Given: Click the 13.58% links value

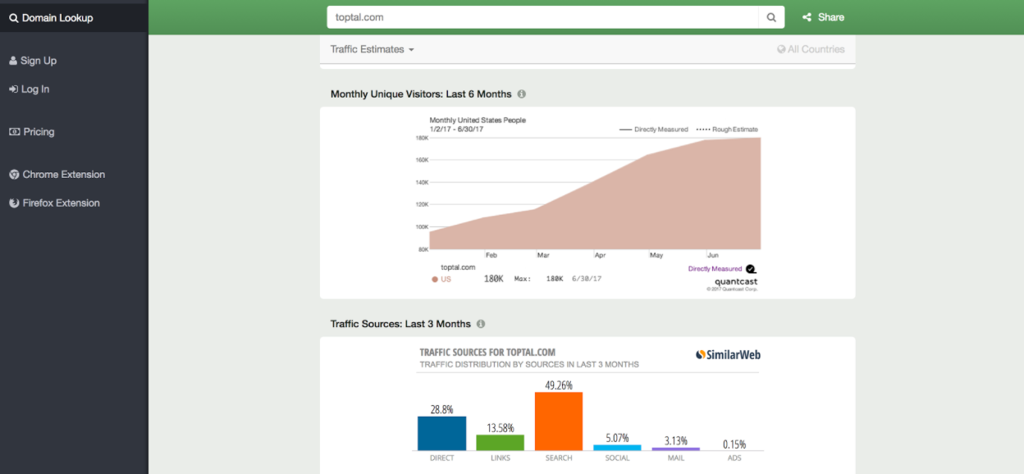Looking at the screenshot, I should tap(500, 428).
